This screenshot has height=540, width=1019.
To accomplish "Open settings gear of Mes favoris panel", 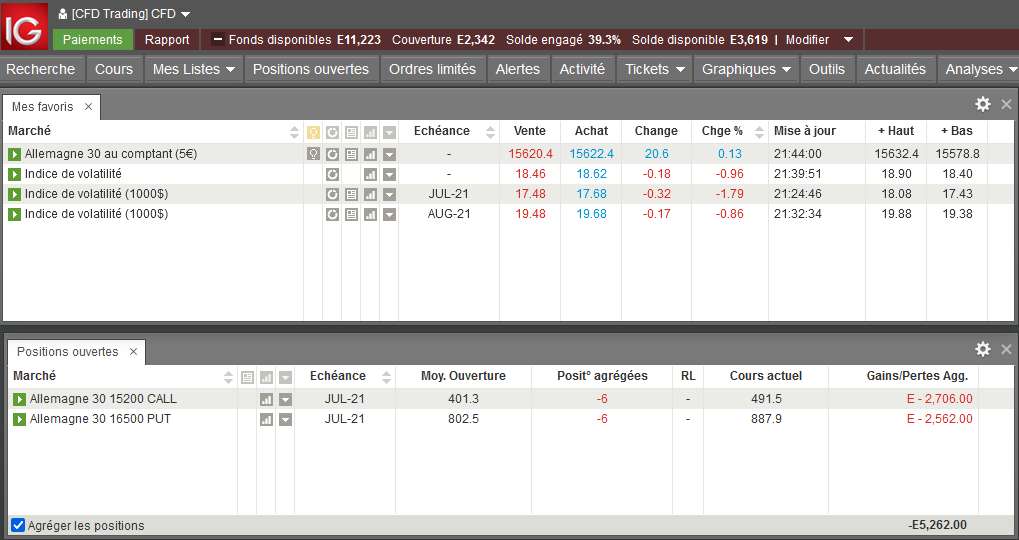I will point(983,104).
